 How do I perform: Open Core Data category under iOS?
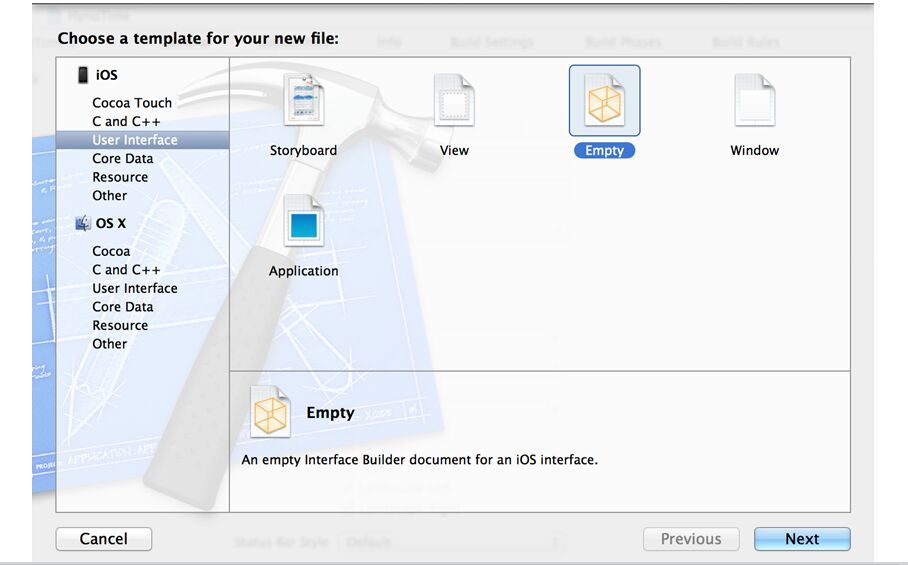click(123, 158)
